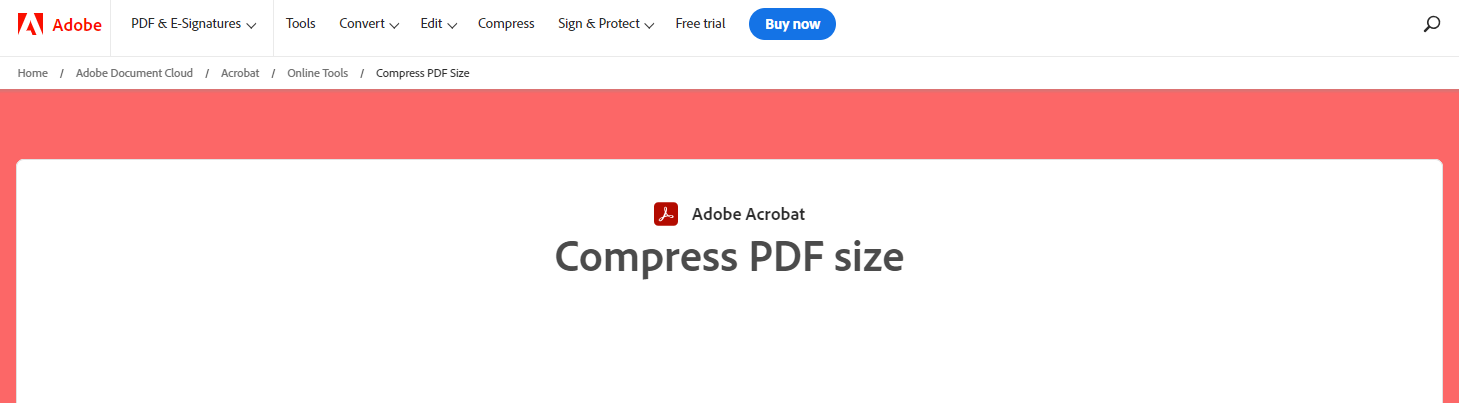Go to Home in the breadcrumb

tap(33, 73)
